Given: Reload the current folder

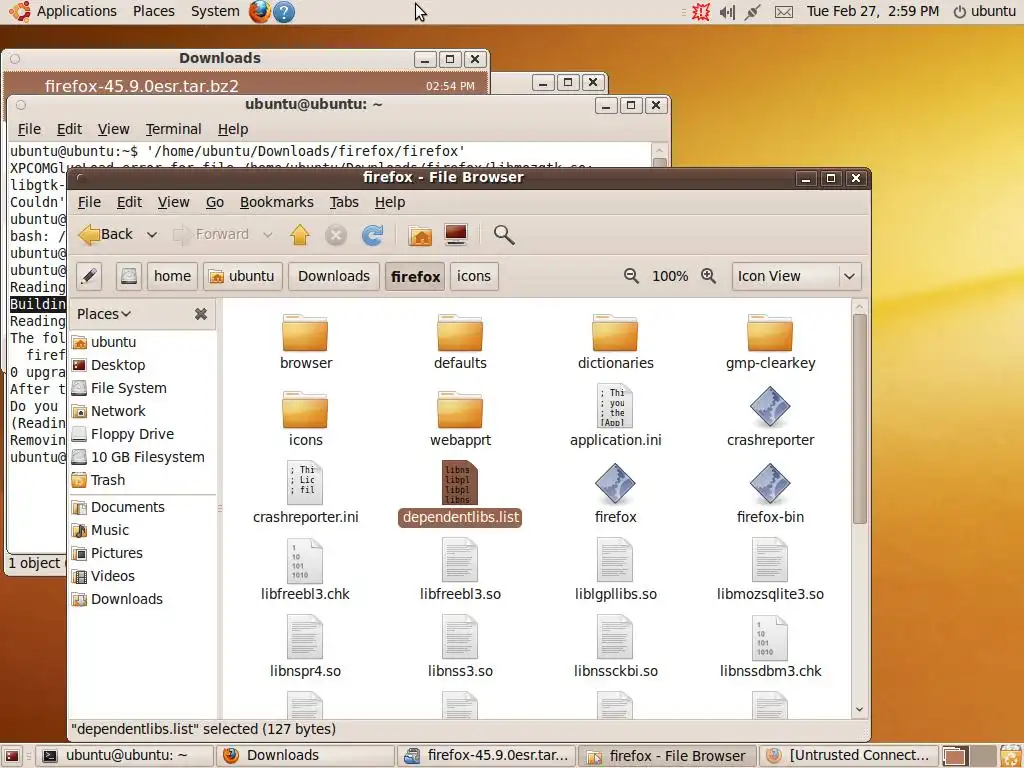Looking at the screenshot, I should 372,234.
